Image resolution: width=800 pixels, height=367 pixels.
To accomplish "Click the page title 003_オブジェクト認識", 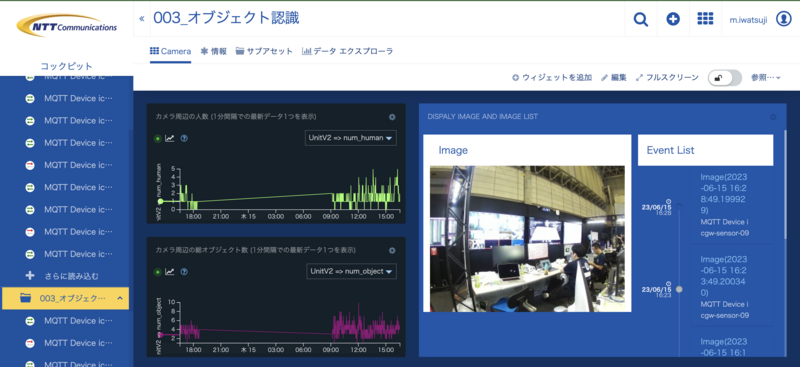I will point(227,18).
